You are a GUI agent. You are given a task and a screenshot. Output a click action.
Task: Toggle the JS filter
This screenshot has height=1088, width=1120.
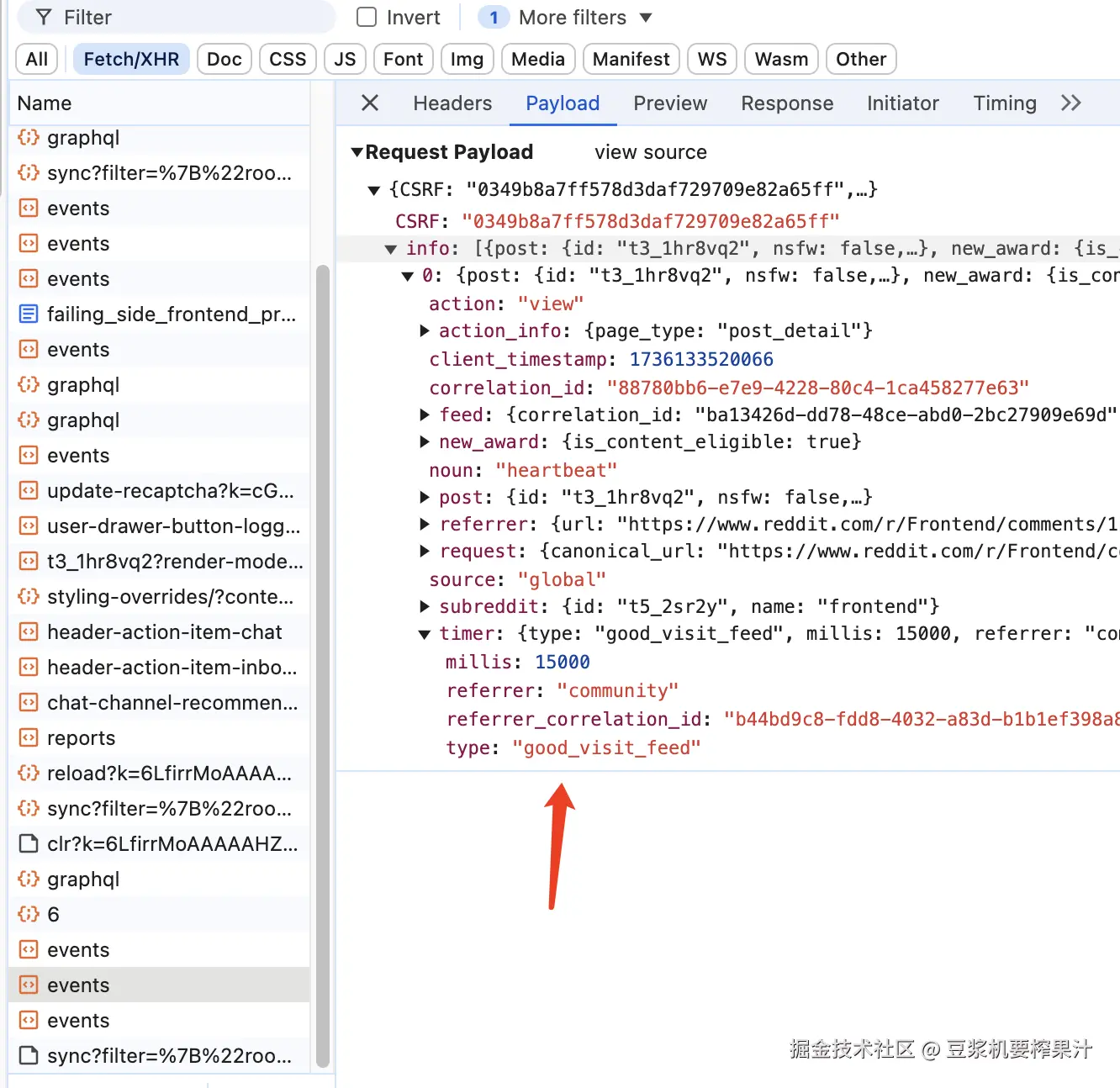(345, 60)
